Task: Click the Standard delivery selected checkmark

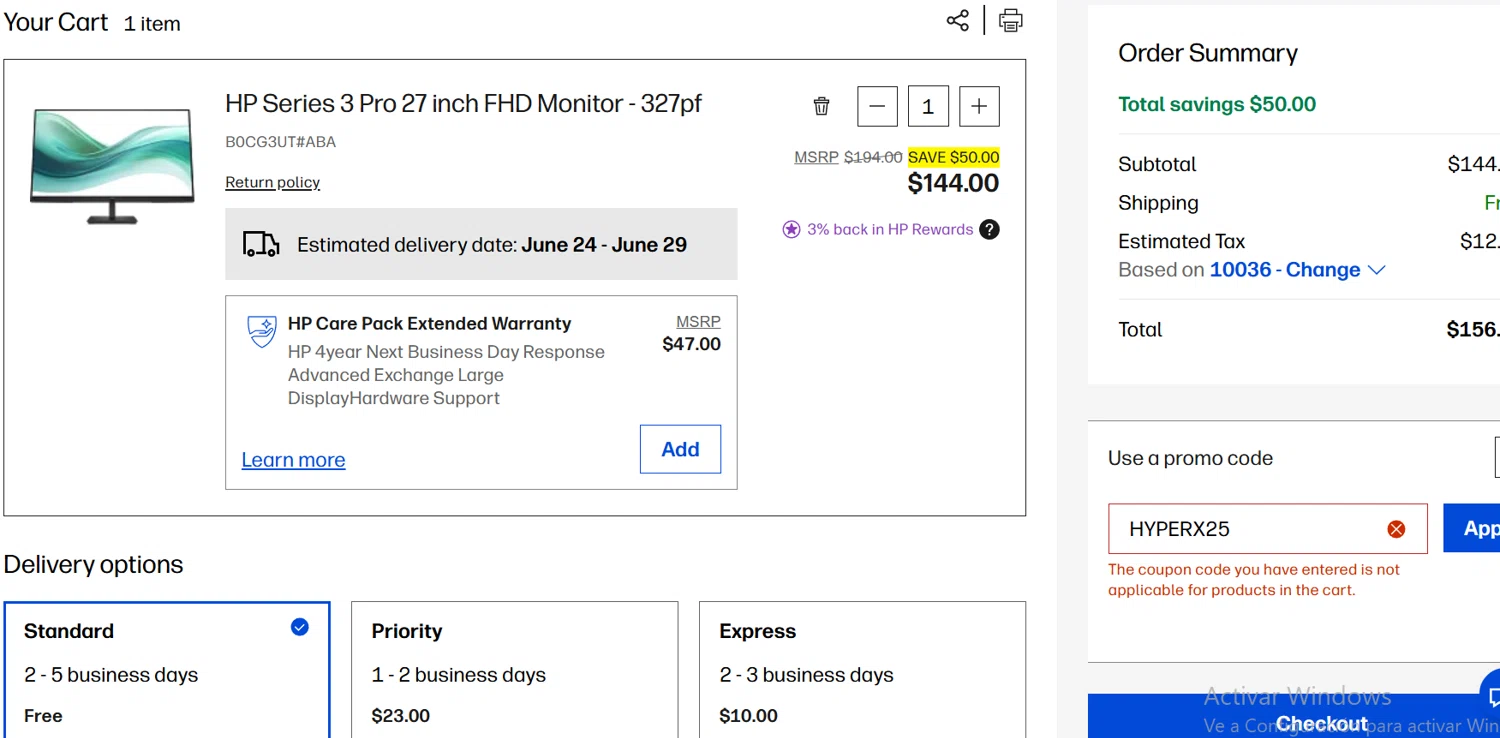Action: (x=299, y=627)
